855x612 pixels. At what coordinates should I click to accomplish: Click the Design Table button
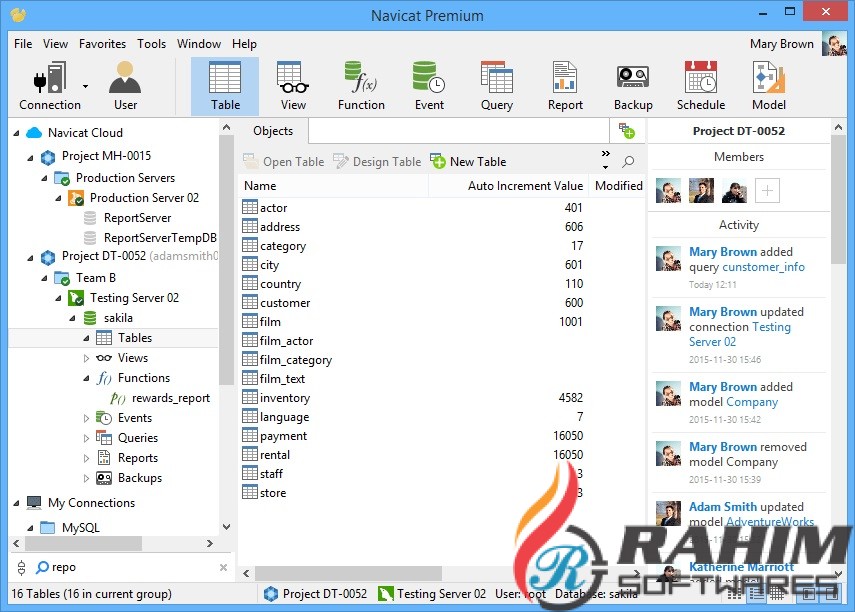pyautogui.click(x=377, y=161)
